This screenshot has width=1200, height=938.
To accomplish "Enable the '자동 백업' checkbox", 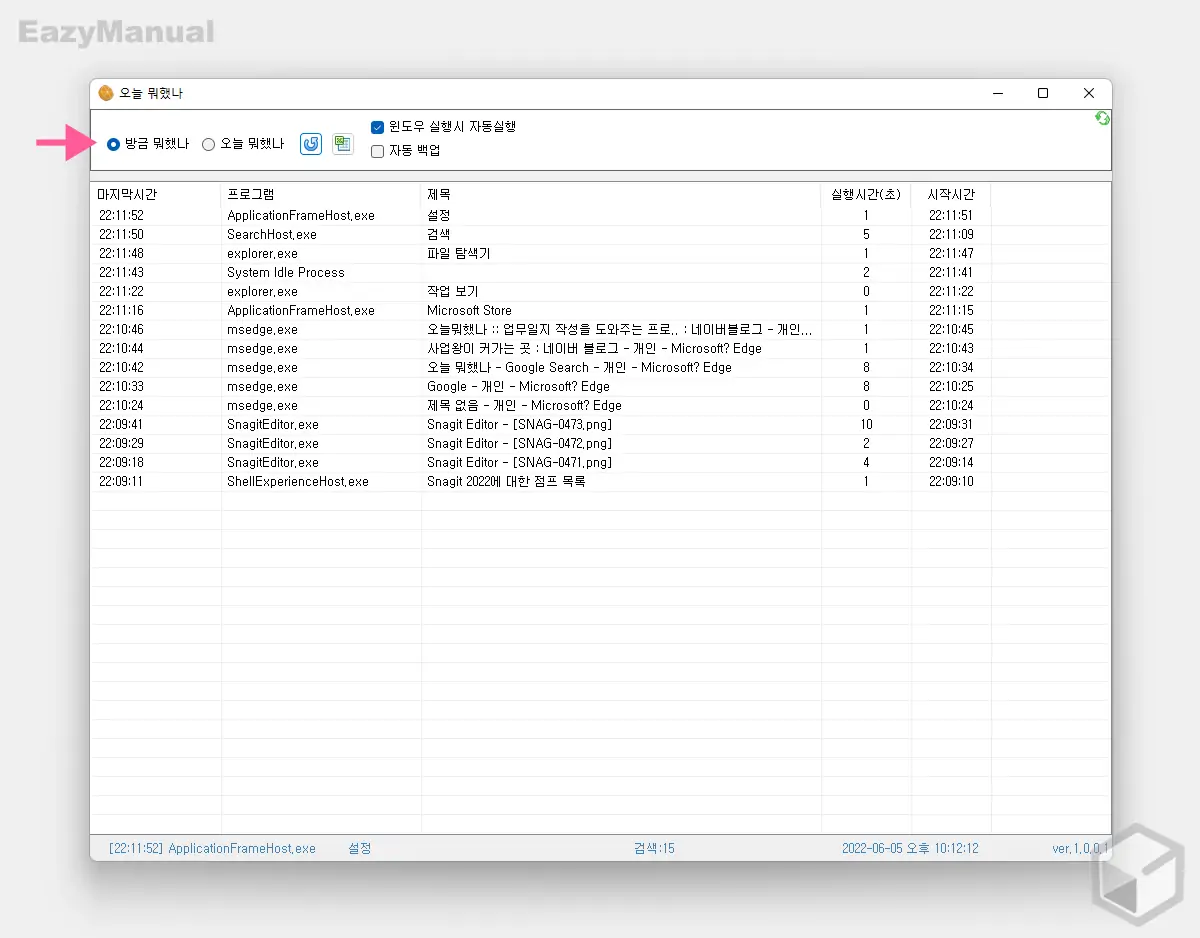I will [x=377, y=151].
